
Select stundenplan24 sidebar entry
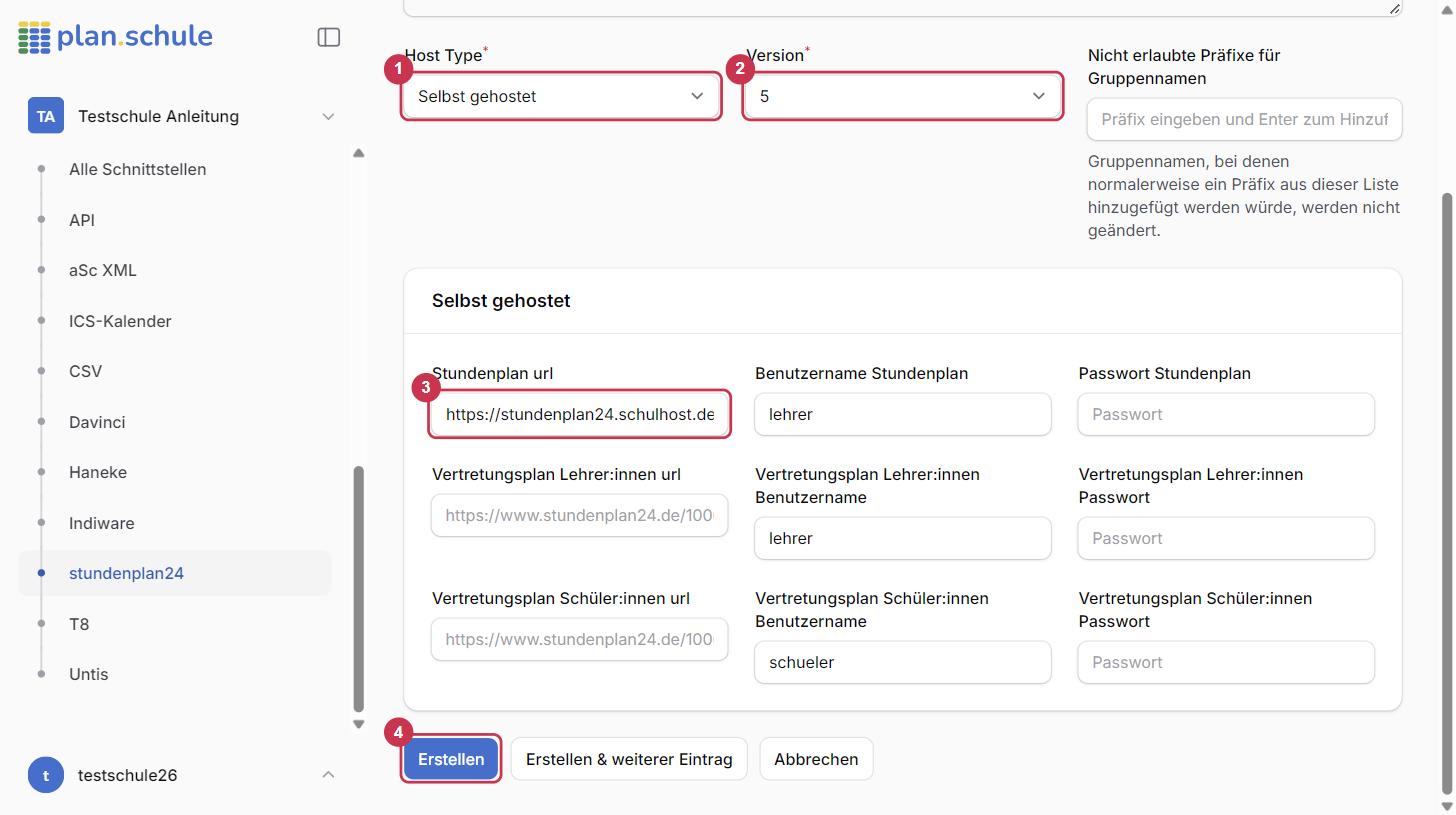[x=175, y=573]
